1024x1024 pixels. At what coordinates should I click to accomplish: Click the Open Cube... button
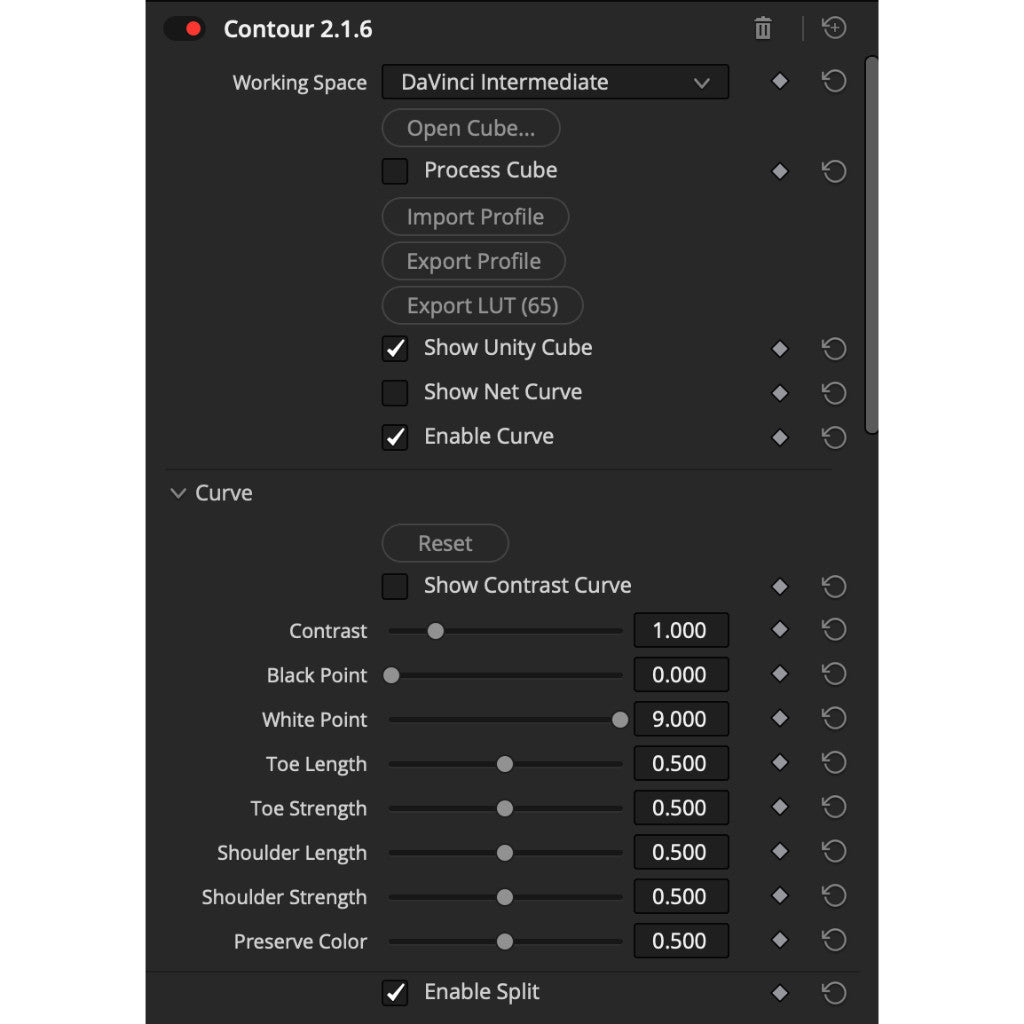(471, 128)
